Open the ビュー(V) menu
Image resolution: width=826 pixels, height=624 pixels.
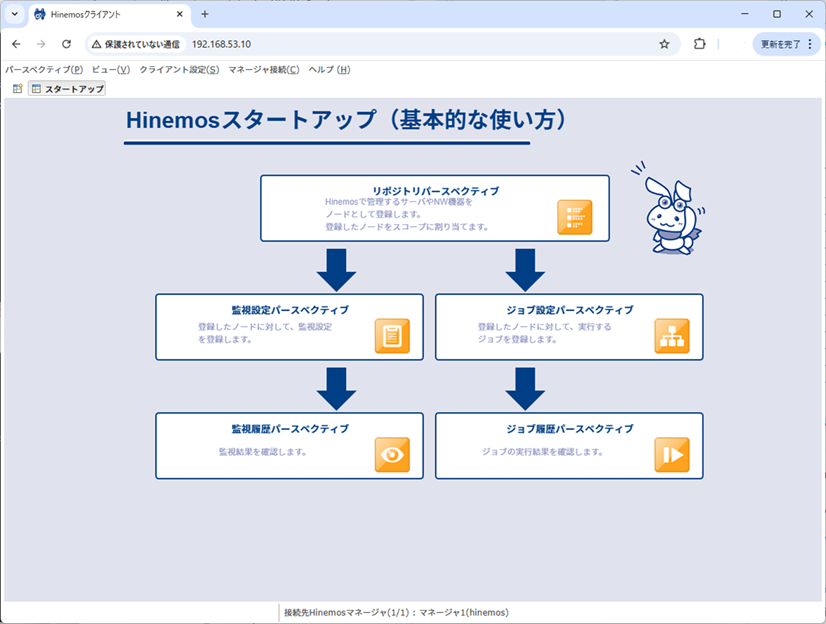coord(110,70)
